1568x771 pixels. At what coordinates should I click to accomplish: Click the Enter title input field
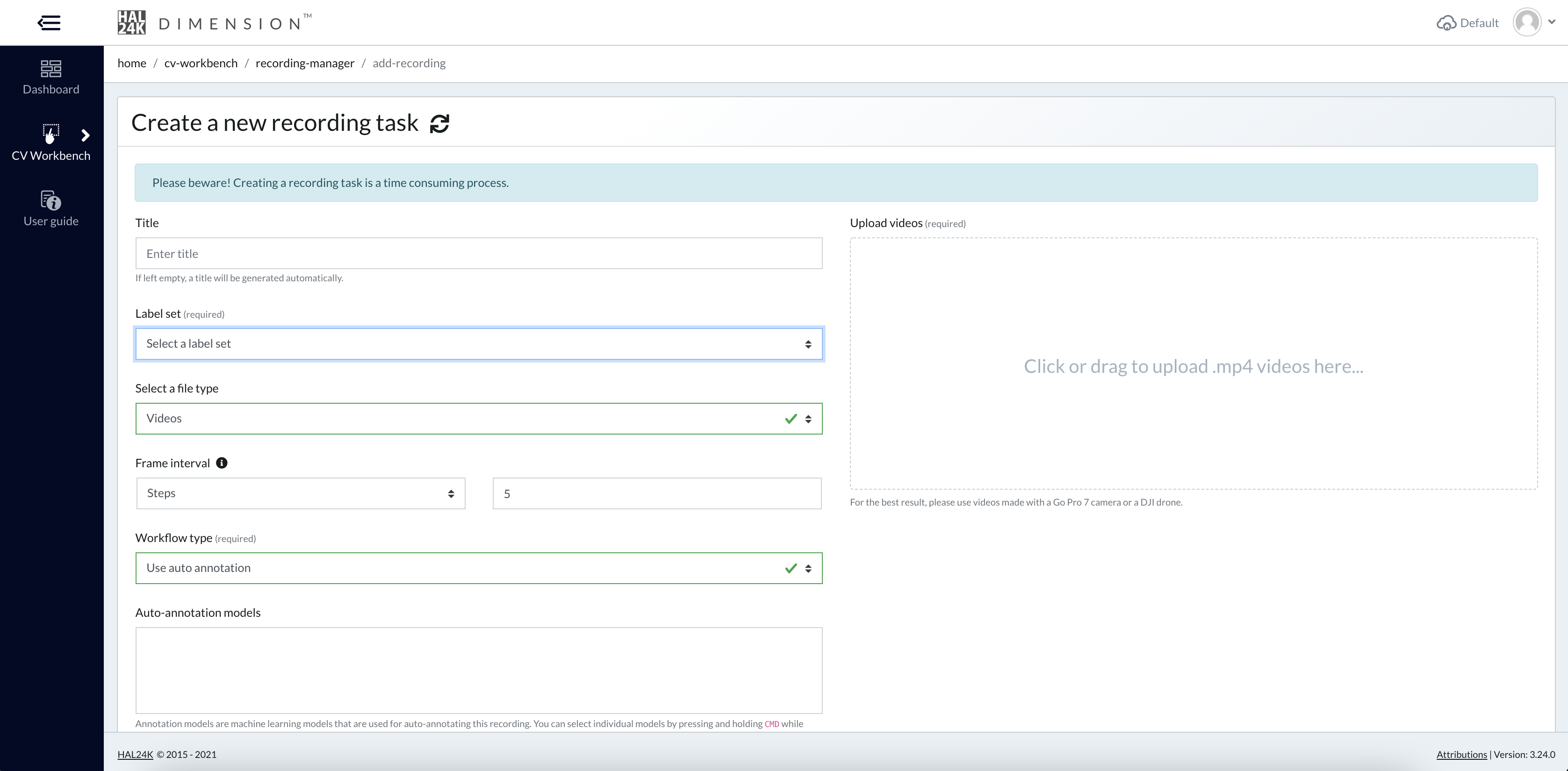pos(478,254)
